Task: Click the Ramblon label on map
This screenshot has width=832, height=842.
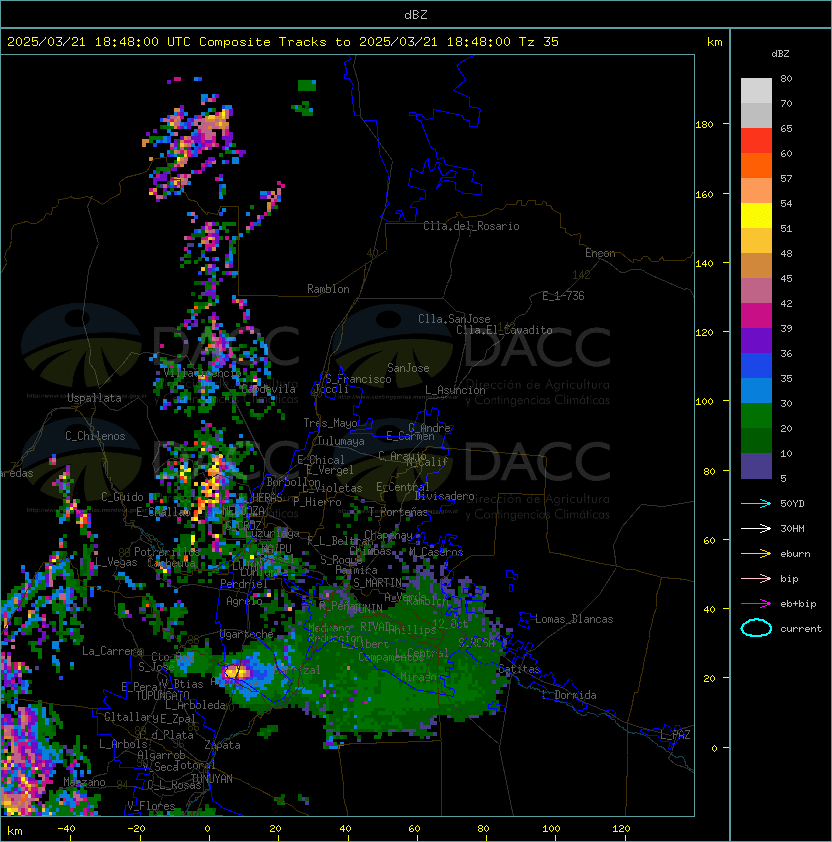Action: coord(328,289)
